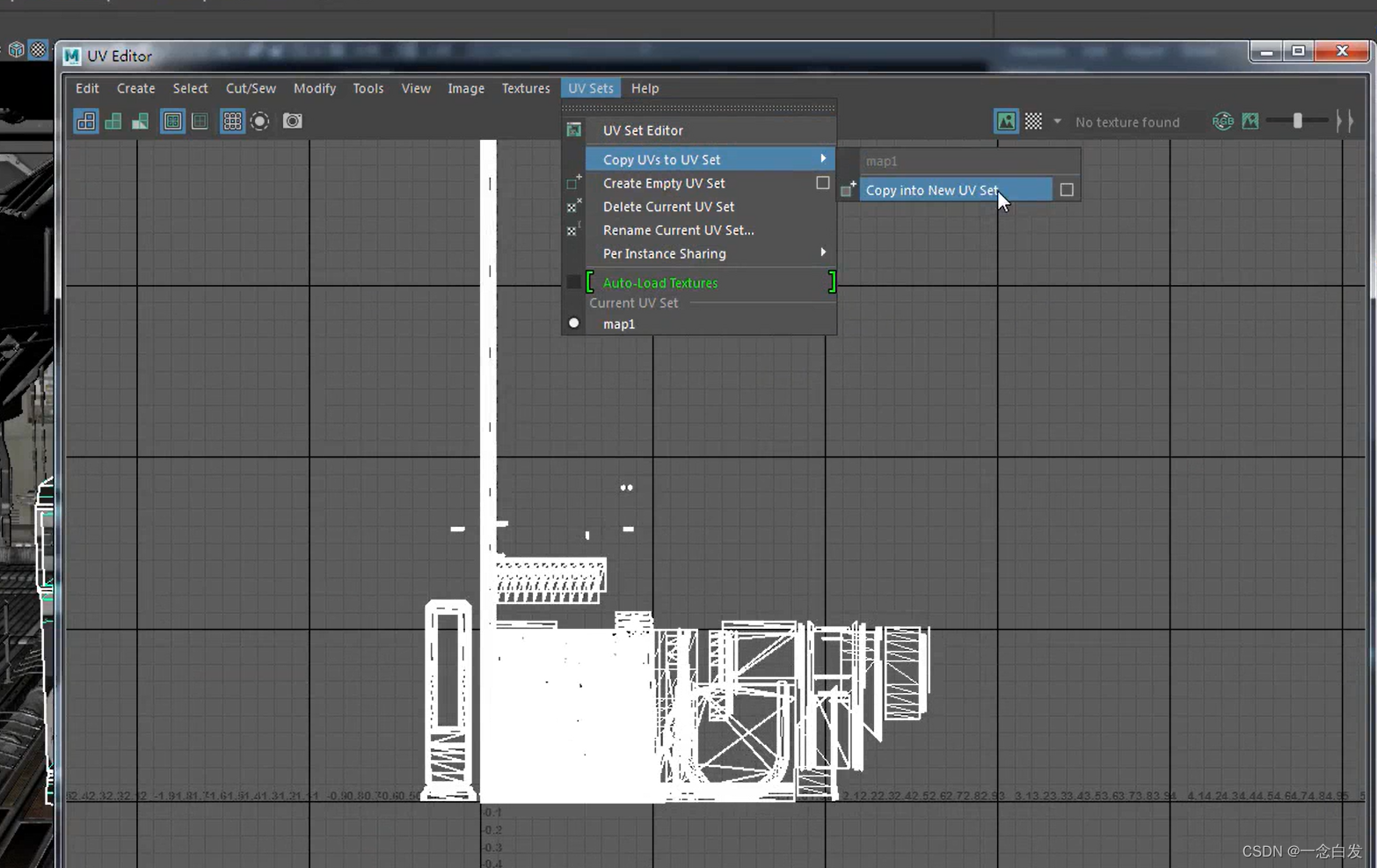
Task: Select the map1 current UV set radio
Action: [574, 324]
